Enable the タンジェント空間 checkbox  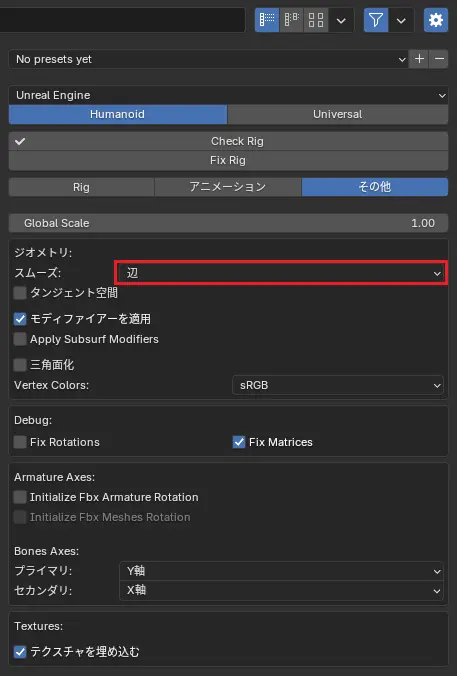20,293
